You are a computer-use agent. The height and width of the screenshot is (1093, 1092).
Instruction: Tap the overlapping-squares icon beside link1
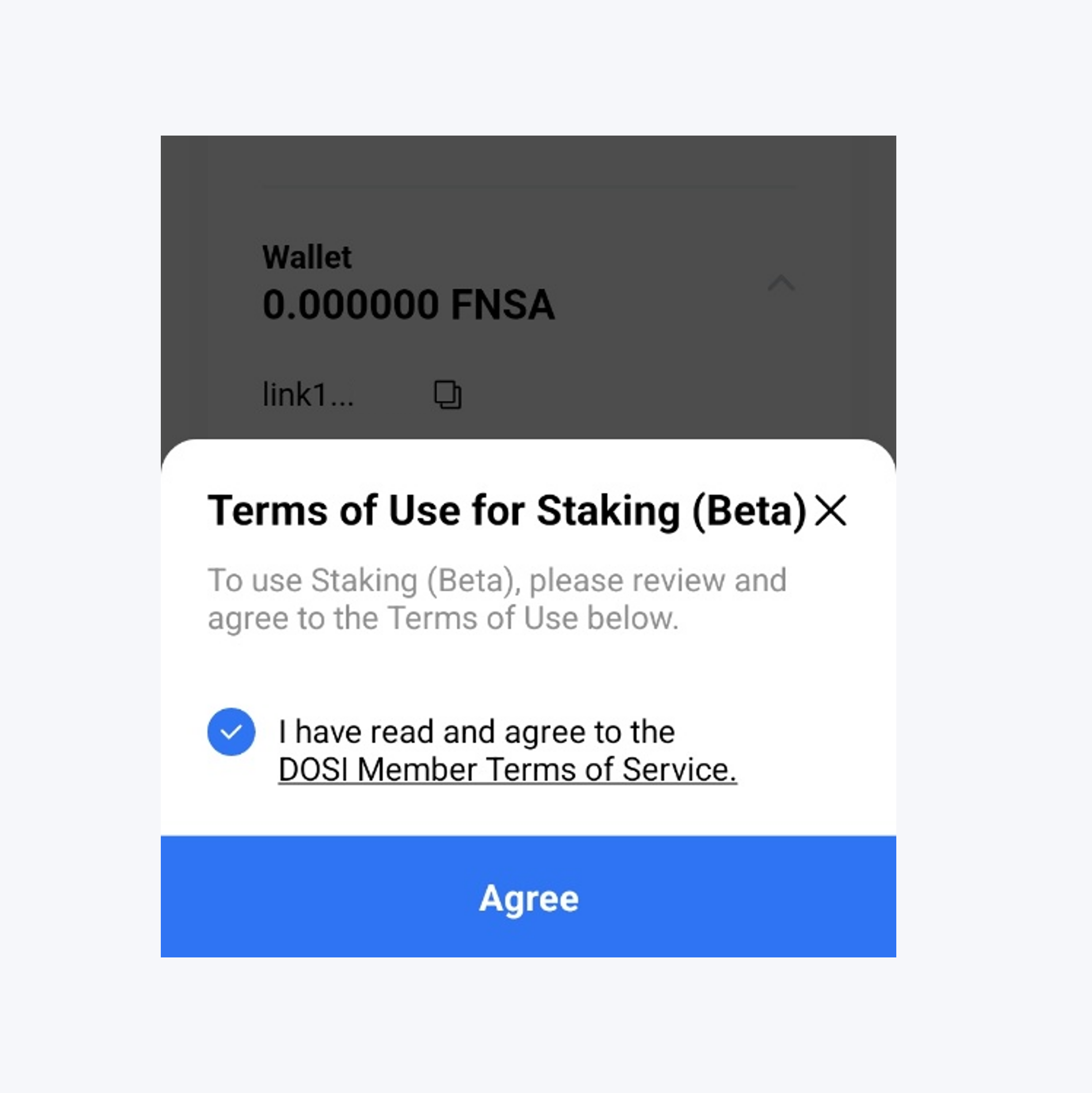pos(447,394)
